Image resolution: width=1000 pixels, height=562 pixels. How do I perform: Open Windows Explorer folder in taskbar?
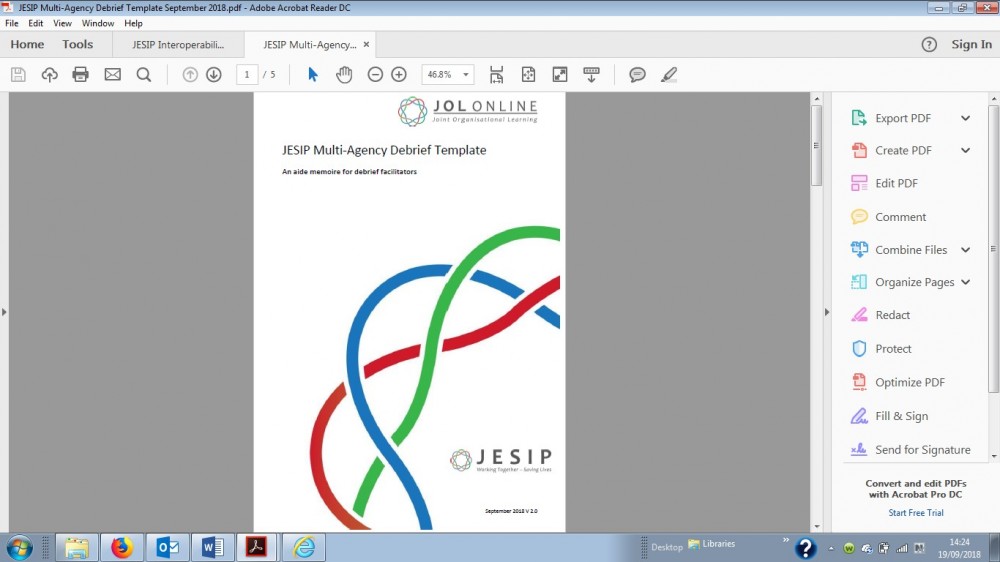click(x=77, y=547)
